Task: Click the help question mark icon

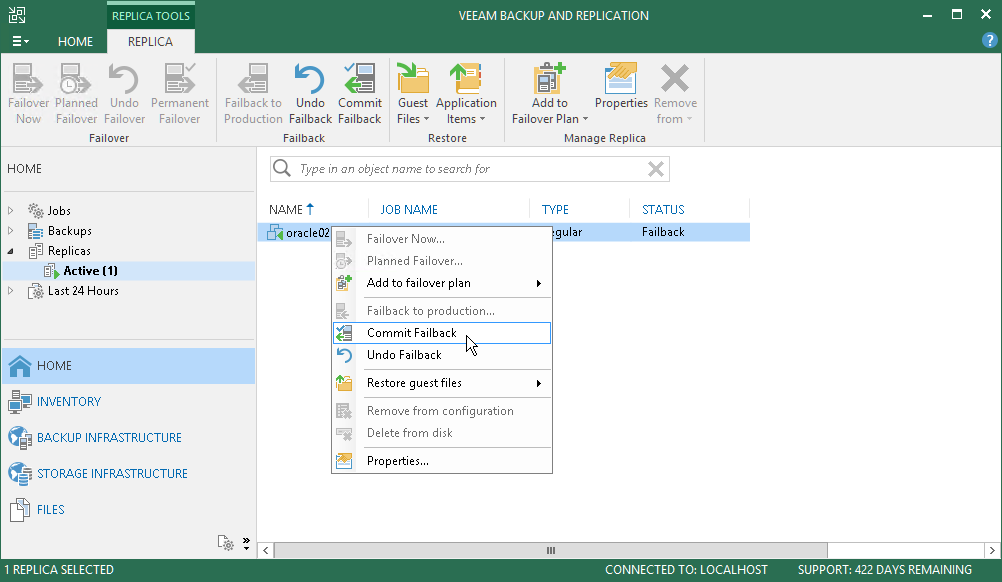Action: tap(989, 41)
